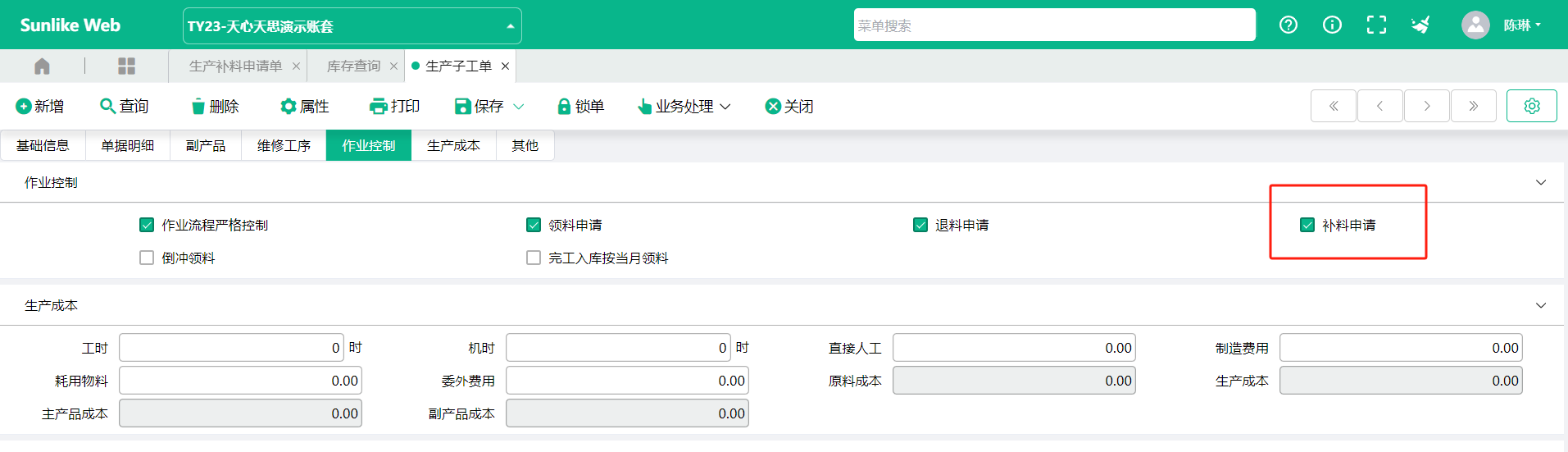The width and height of the screenshot is (1568, 452).
Task: Expand the 业务处理 dropdown menu
Action: [x=684, y=106]
